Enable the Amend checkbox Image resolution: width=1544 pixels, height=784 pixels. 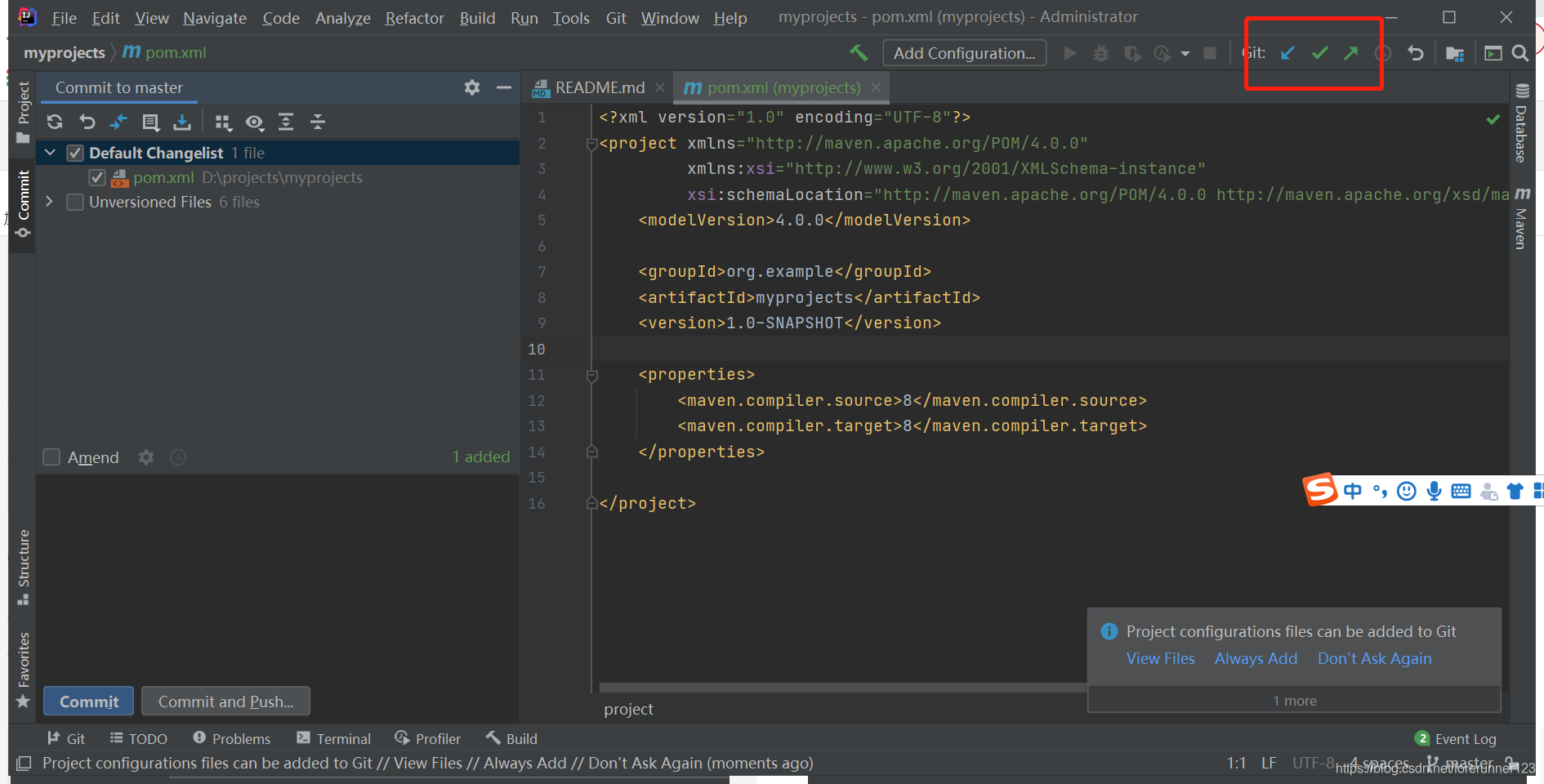coord(51,457)
